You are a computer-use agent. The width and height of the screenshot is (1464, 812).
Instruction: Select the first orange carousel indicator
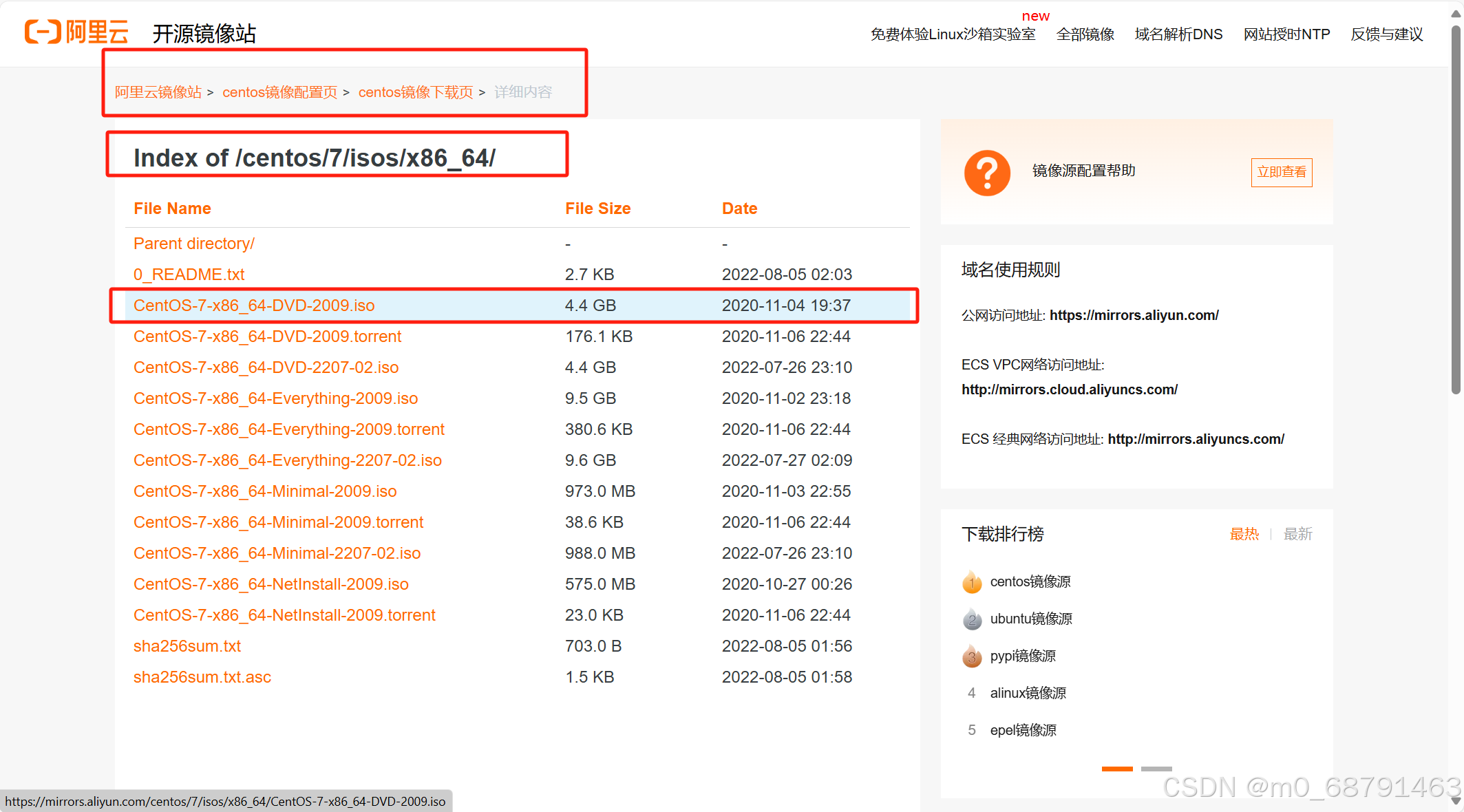coord(1116,769)
